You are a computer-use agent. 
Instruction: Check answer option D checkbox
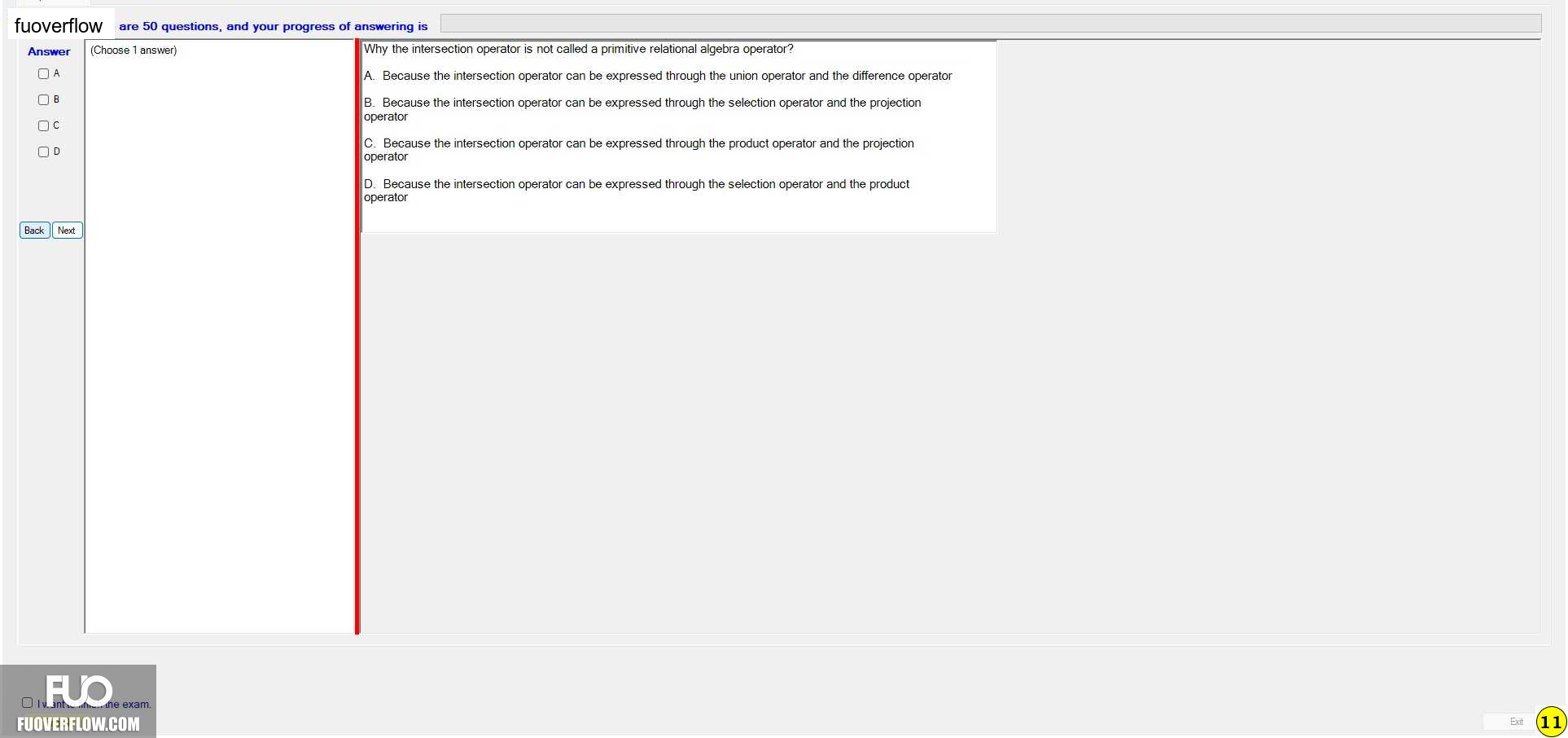pyautogui.click(x=43, y=152)
